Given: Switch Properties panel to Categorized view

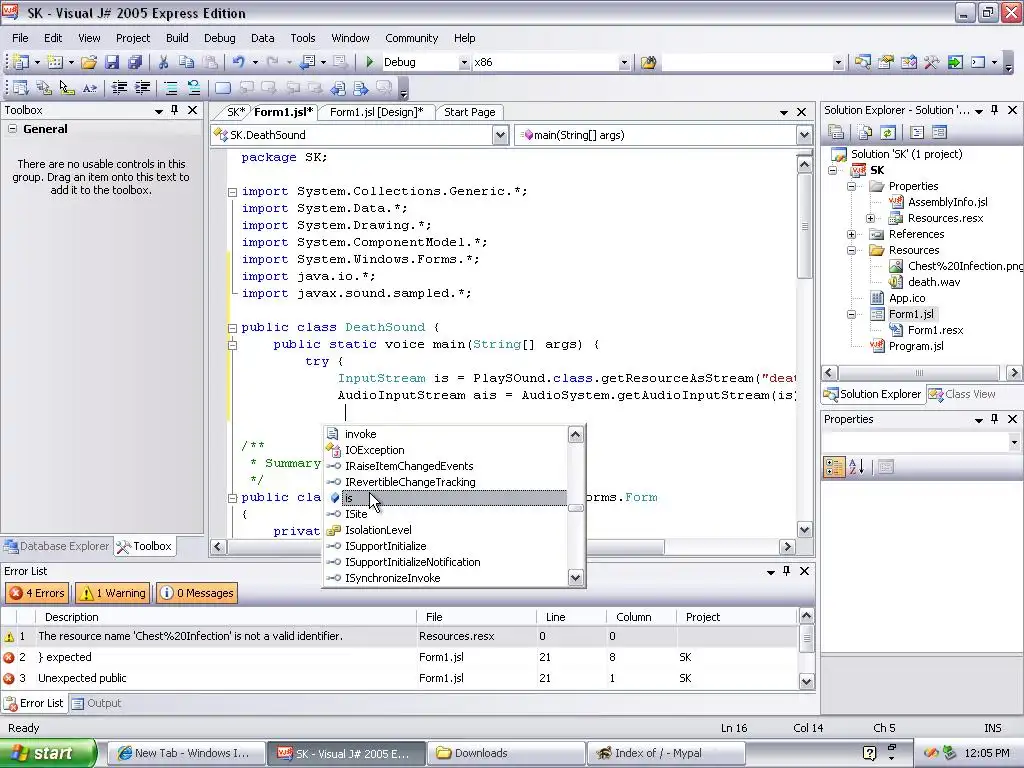Looking at the screenshot, I should pyautogui.click(x=834, y=466).
